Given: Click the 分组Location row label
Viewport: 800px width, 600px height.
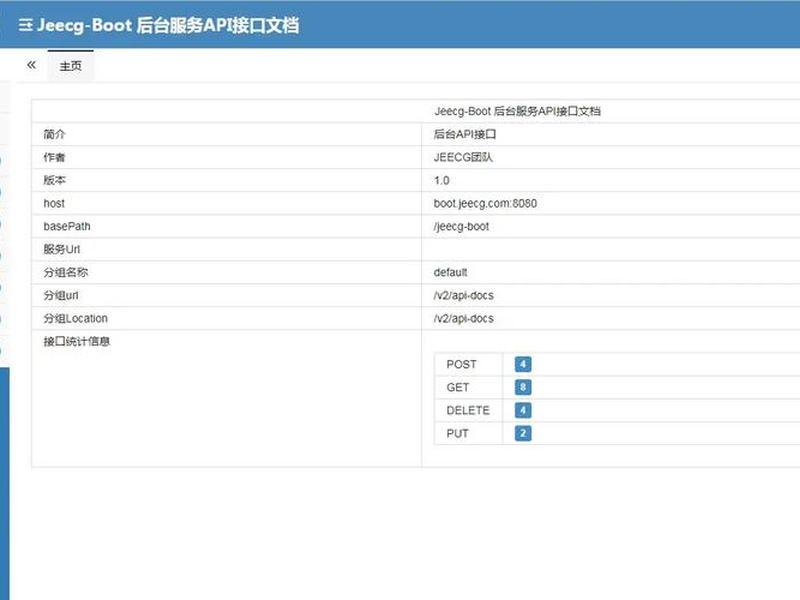Looking at the screenshot, I should pos(76,318).
